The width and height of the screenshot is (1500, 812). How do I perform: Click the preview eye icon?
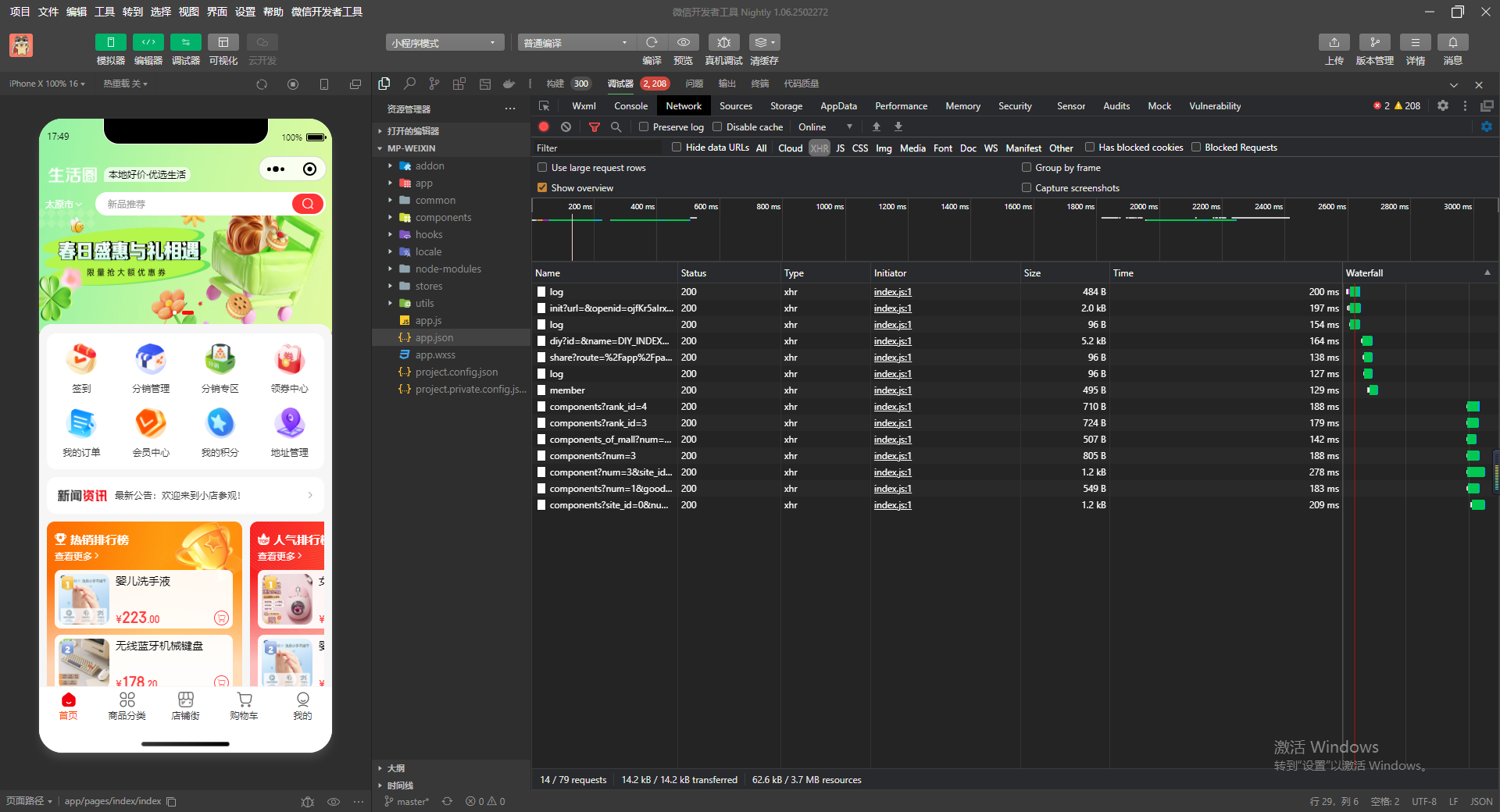point(683,42)
